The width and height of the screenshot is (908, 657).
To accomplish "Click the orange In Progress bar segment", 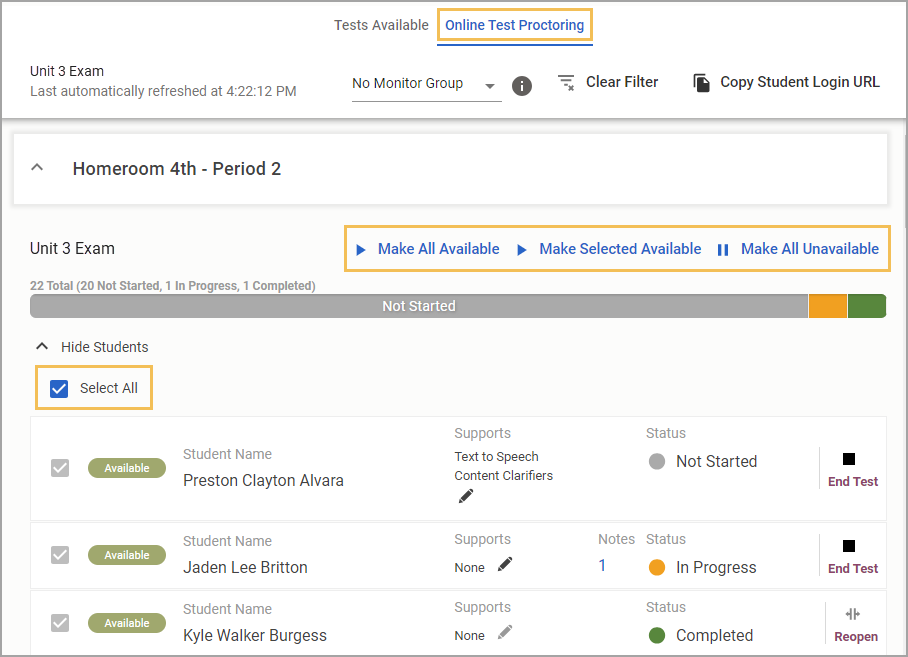I will point(828,306).
